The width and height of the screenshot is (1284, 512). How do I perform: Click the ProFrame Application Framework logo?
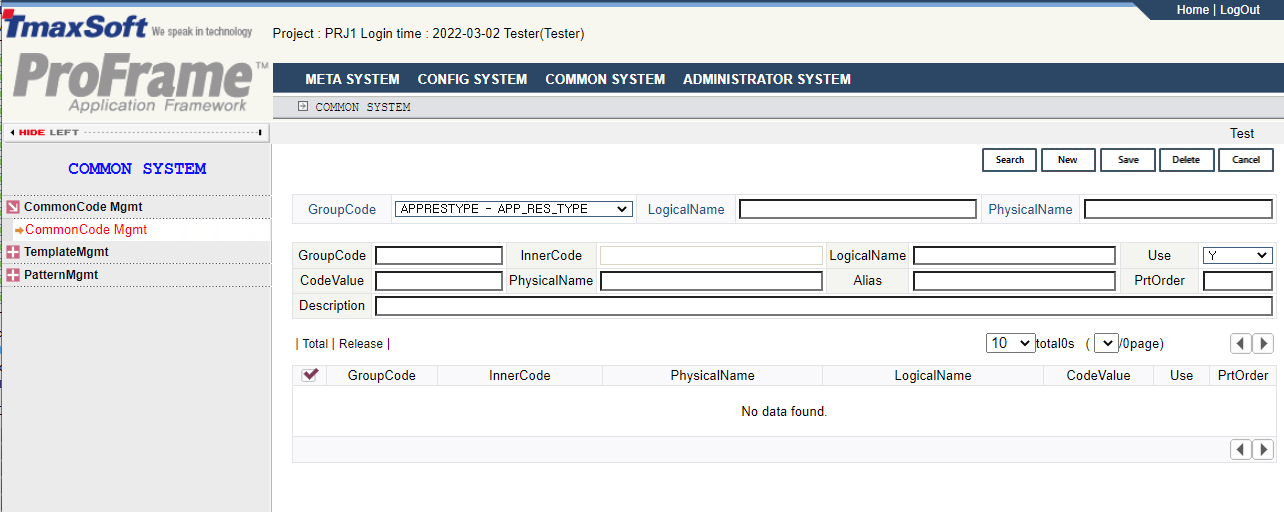pyautogui.click(x=139, y=83)
